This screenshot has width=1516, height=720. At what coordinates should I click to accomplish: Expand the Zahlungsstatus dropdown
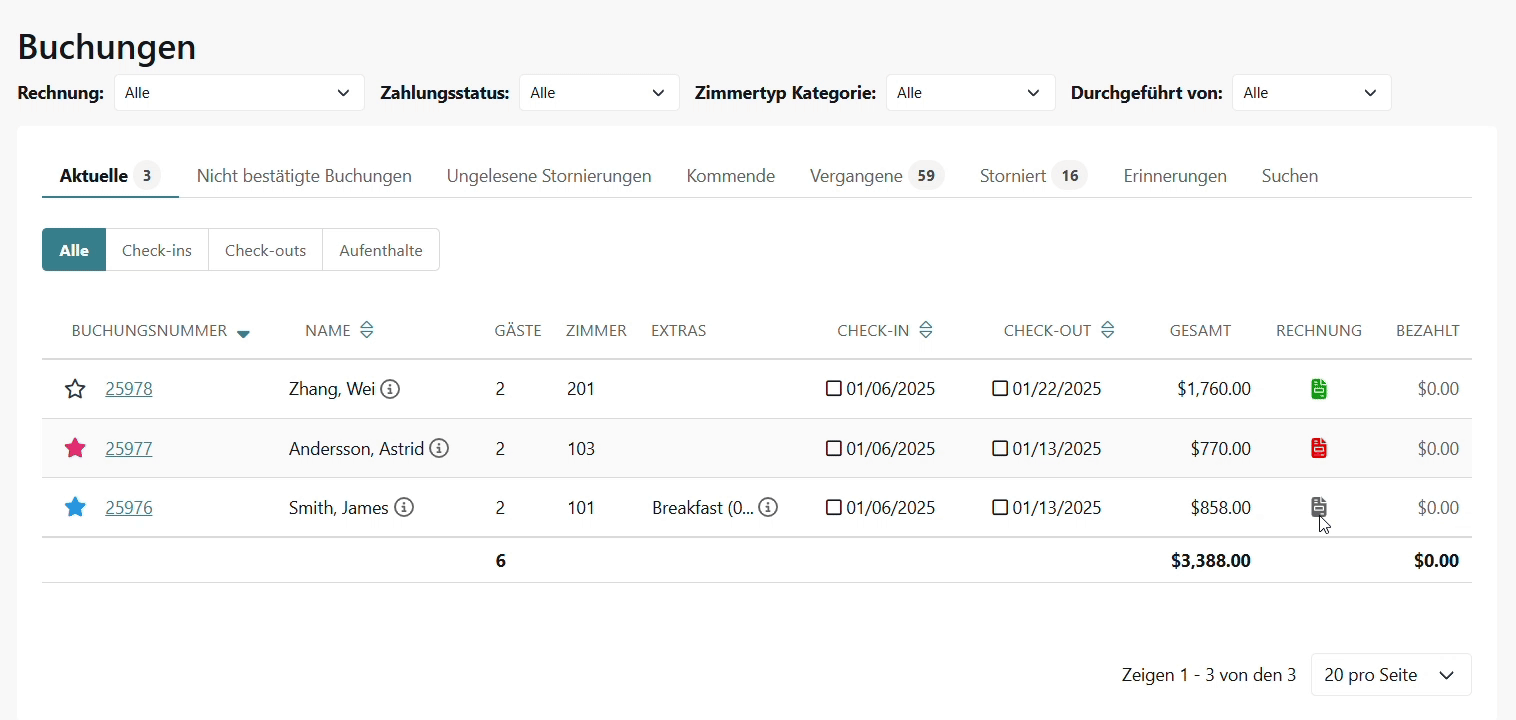point(598,93)
